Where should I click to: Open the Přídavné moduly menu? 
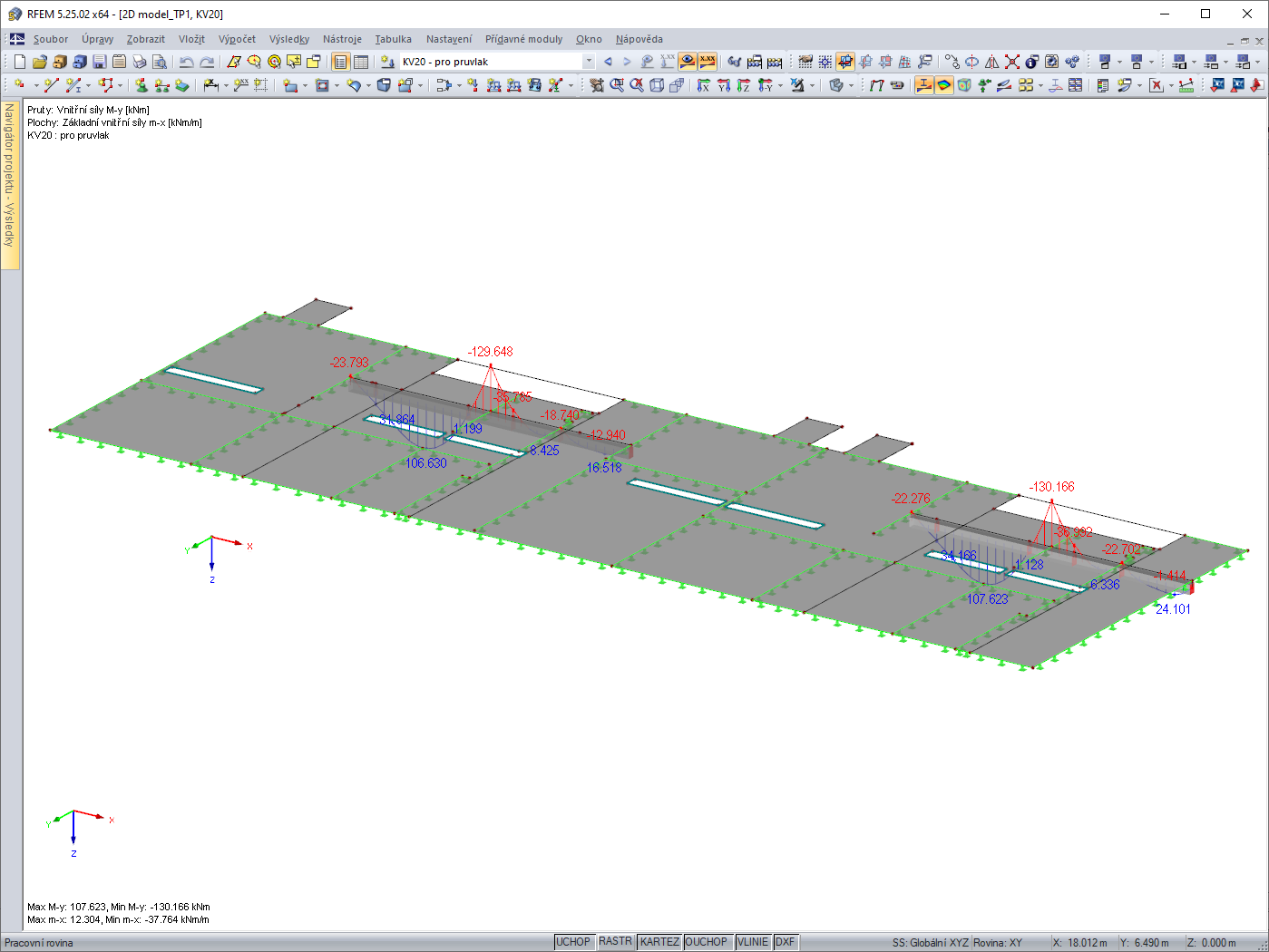point(523,39)
